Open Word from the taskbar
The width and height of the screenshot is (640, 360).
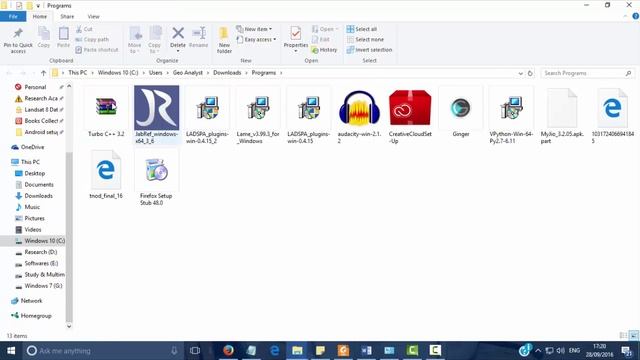[x=366, y=350]
